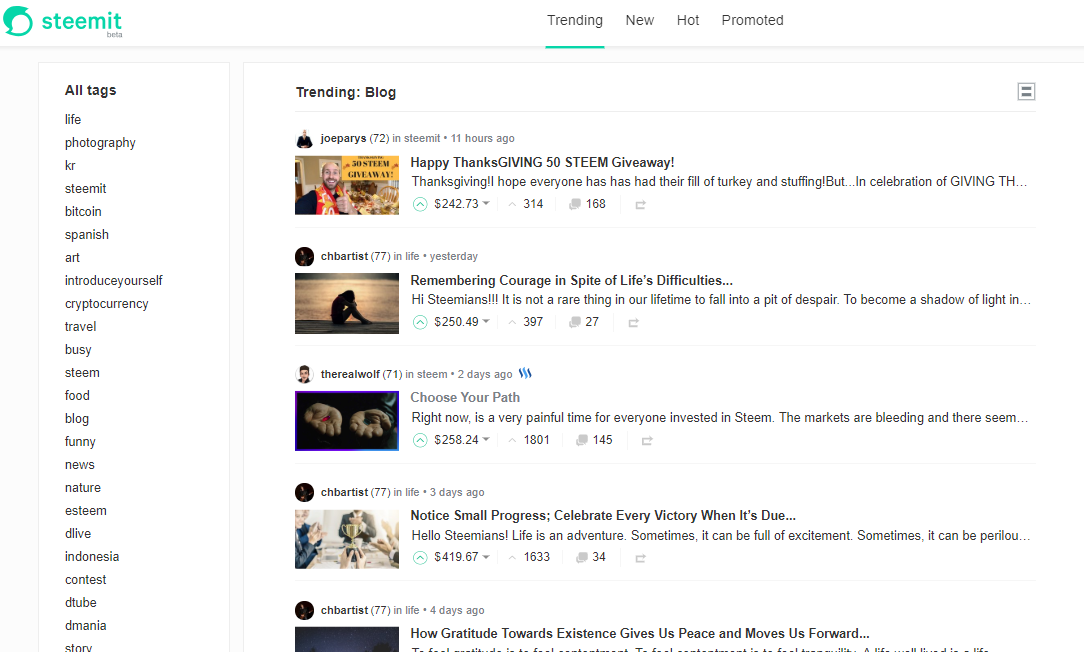
Task: Upvote the Remembering Courage post
Action: [420, 322]
